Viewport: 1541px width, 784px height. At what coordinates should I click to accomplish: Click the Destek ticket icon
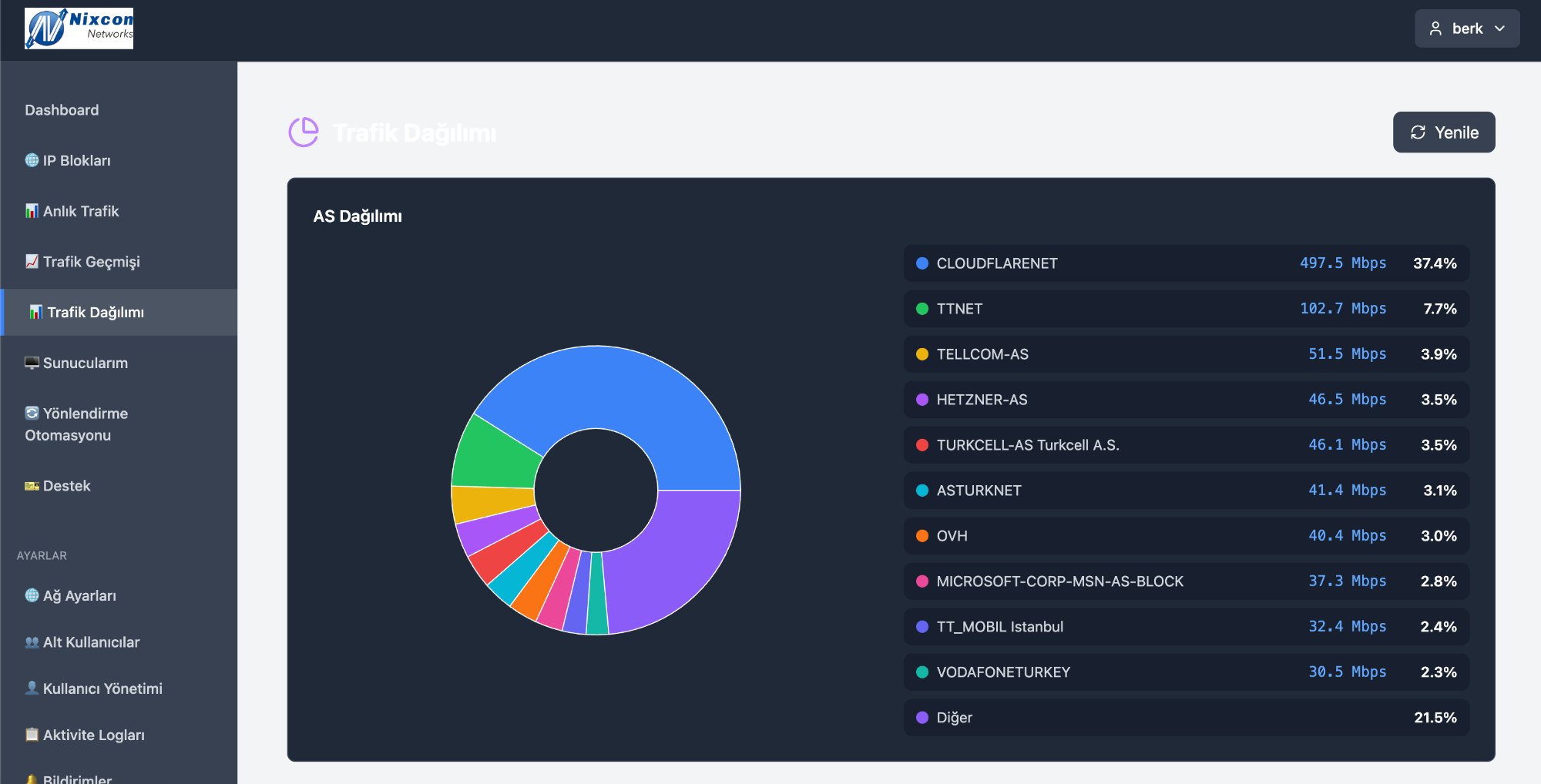(x=32, y=486)
